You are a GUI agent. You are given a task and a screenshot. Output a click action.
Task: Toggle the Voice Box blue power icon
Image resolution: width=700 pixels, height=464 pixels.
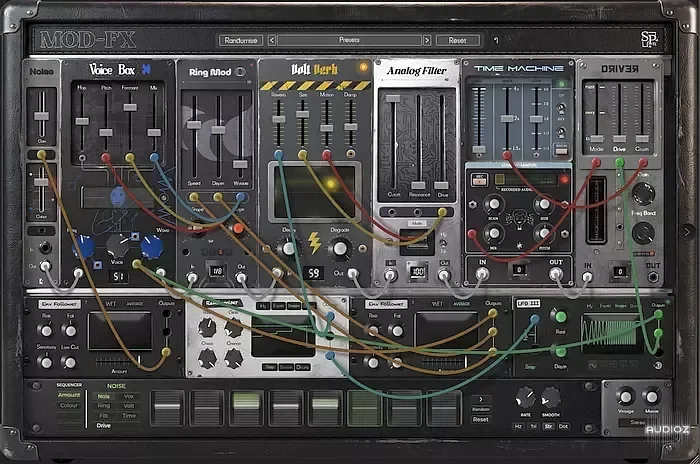tap(146, 69)
